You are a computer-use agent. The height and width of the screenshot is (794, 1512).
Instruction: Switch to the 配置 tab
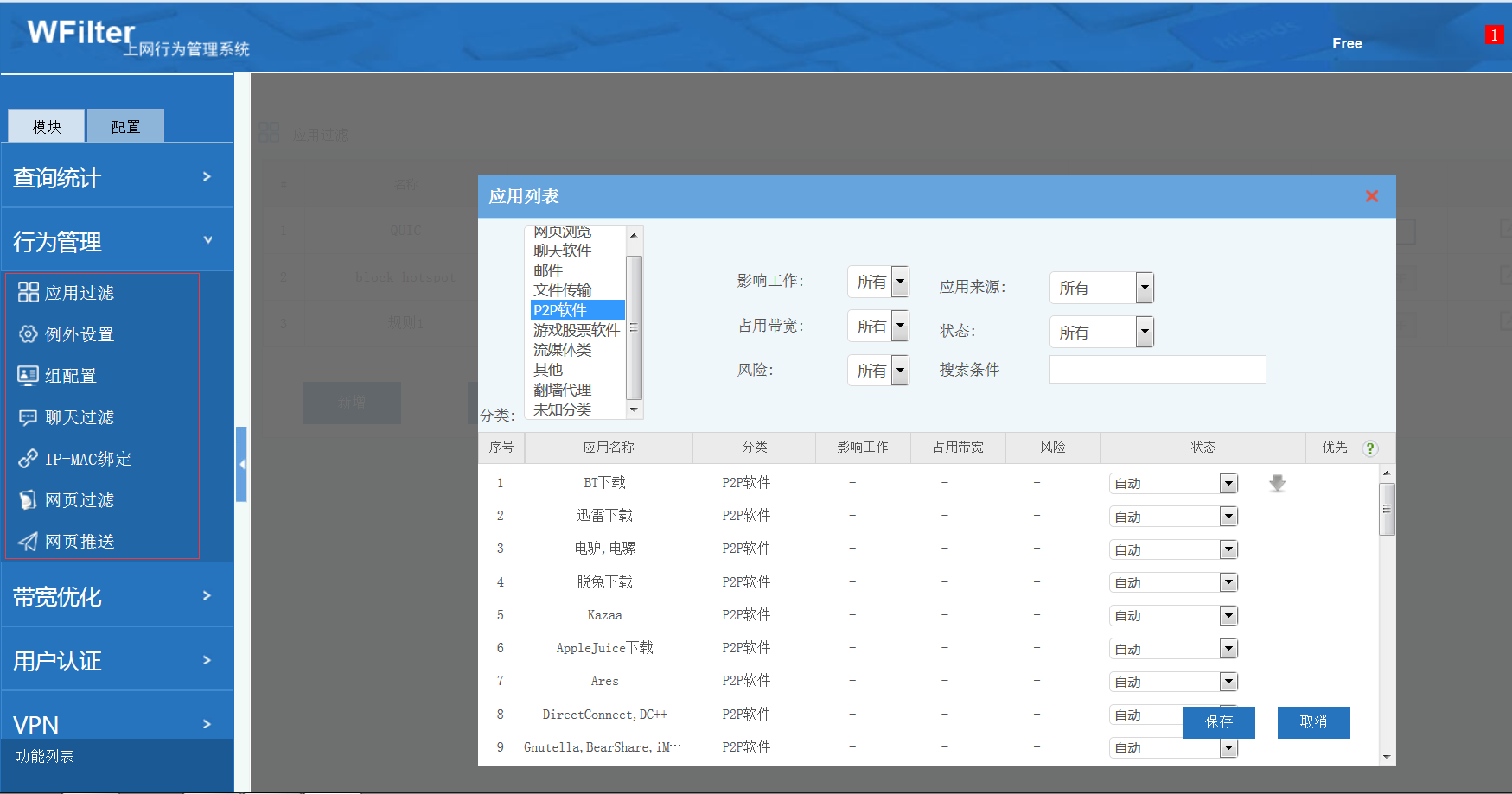125,127
